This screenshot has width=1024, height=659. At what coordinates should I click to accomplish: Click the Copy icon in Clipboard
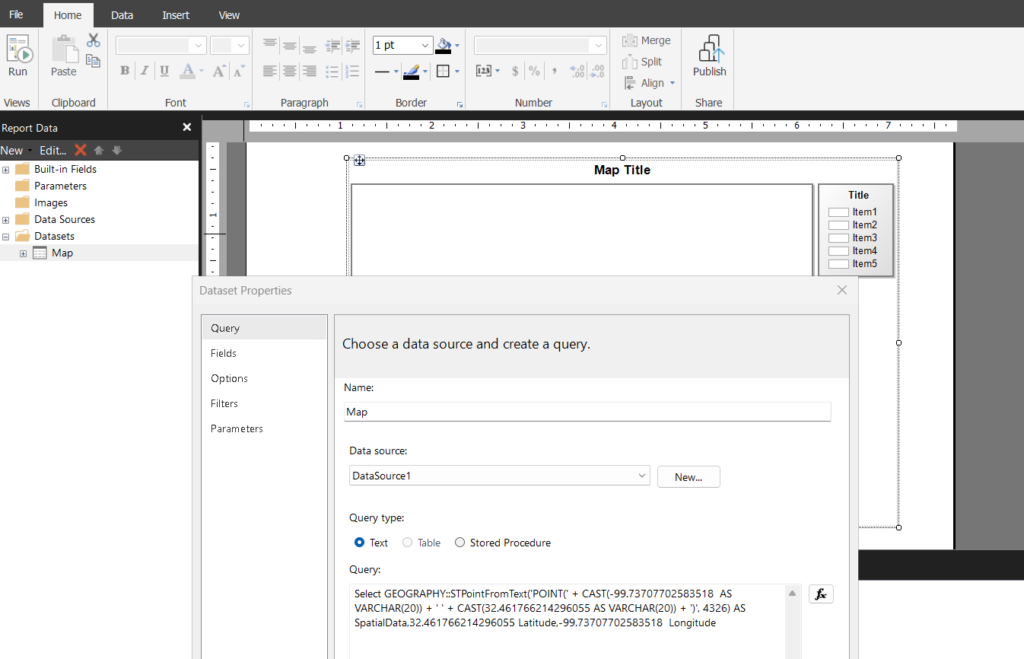(x=93, y=61)
